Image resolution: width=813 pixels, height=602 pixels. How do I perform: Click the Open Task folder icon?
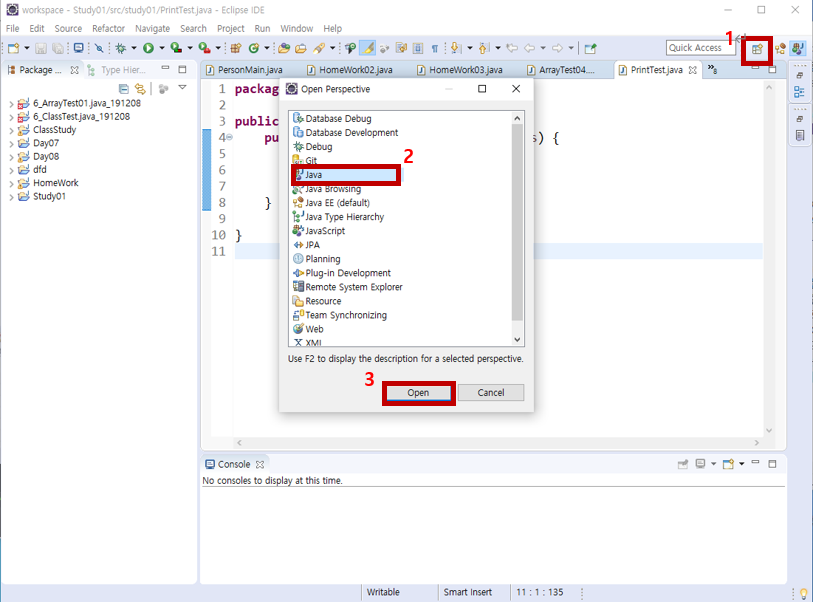click(x=301, y=48)
